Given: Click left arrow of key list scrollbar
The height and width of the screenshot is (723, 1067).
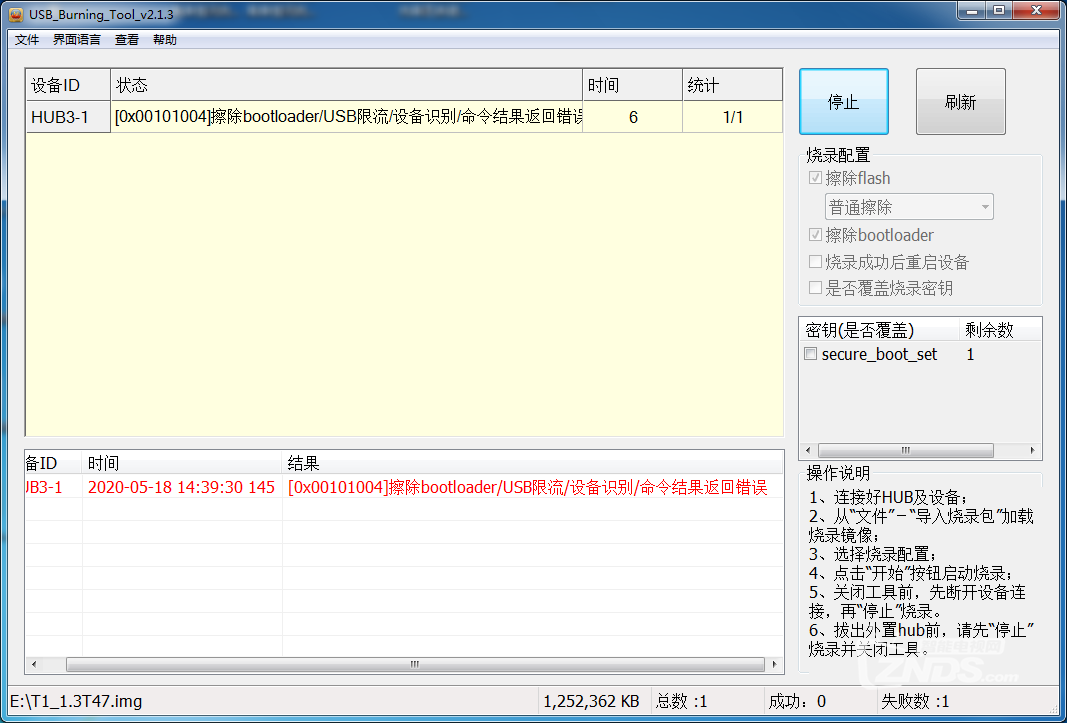Looking at the screenshot, I should tap(808, 450).
